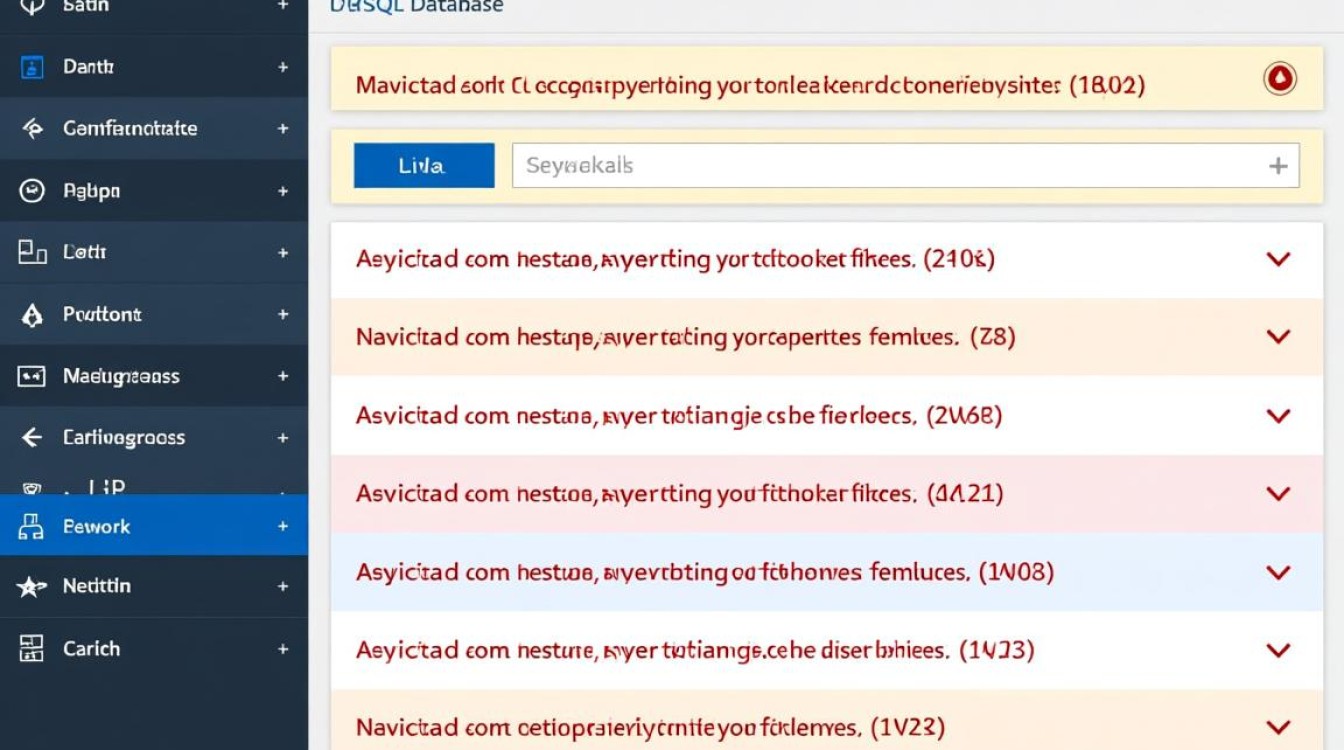Expand the row ending in (1N08)

1278,573
